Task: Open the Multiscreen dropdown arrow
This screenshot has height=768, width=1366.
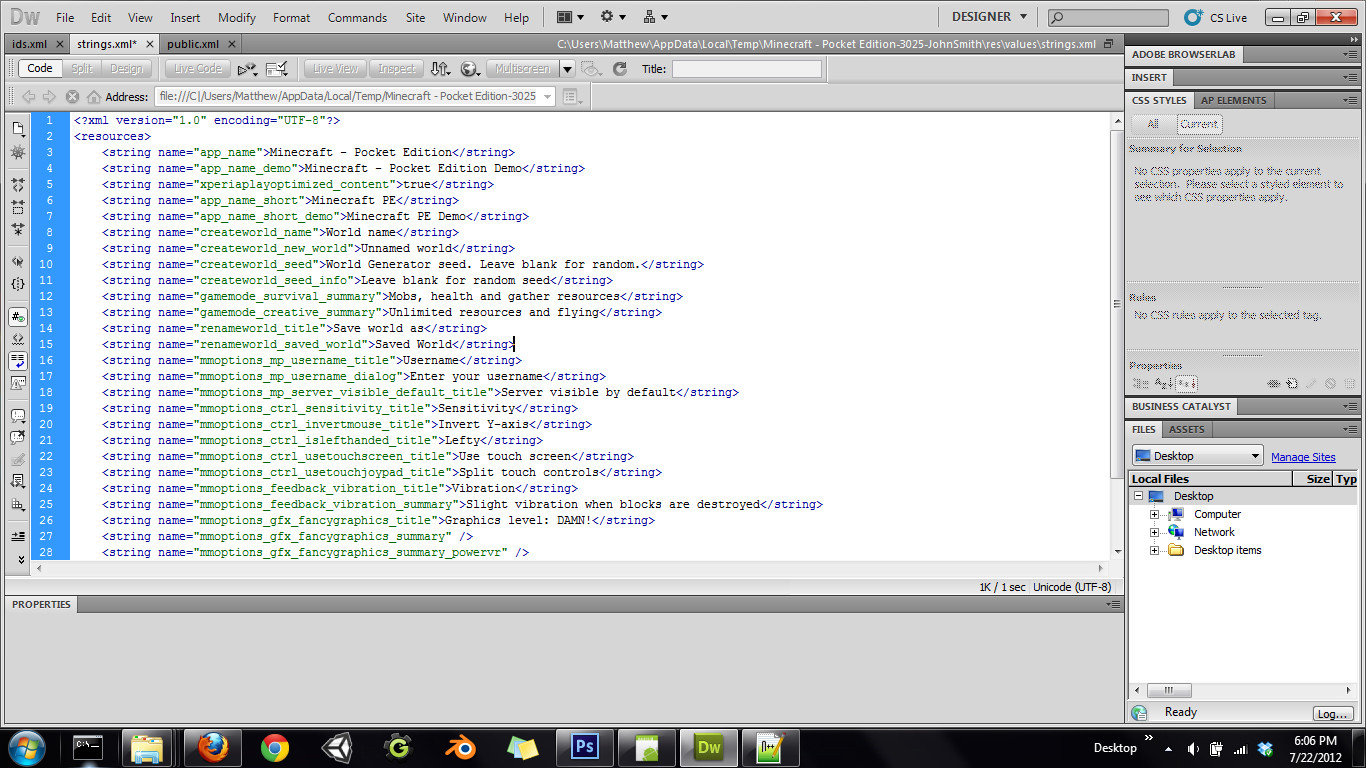Action: point(567,69)
